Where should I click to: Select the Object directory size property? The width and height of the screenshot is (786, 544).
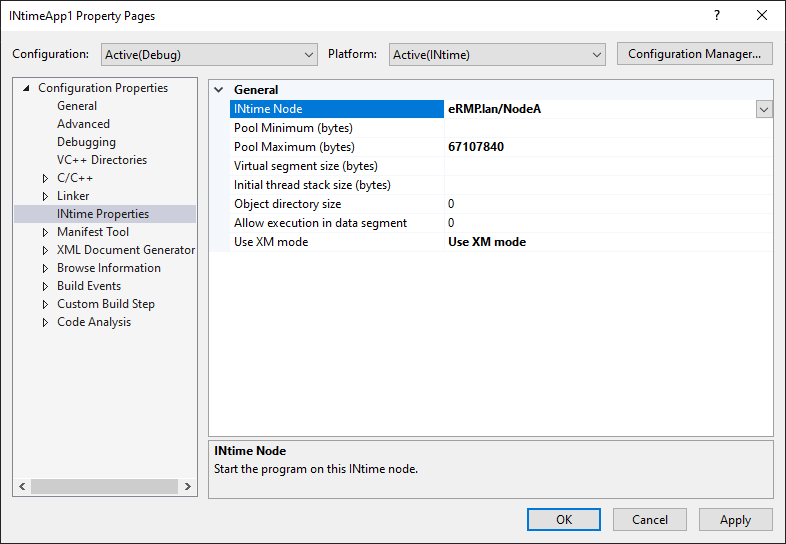(337, 204)
